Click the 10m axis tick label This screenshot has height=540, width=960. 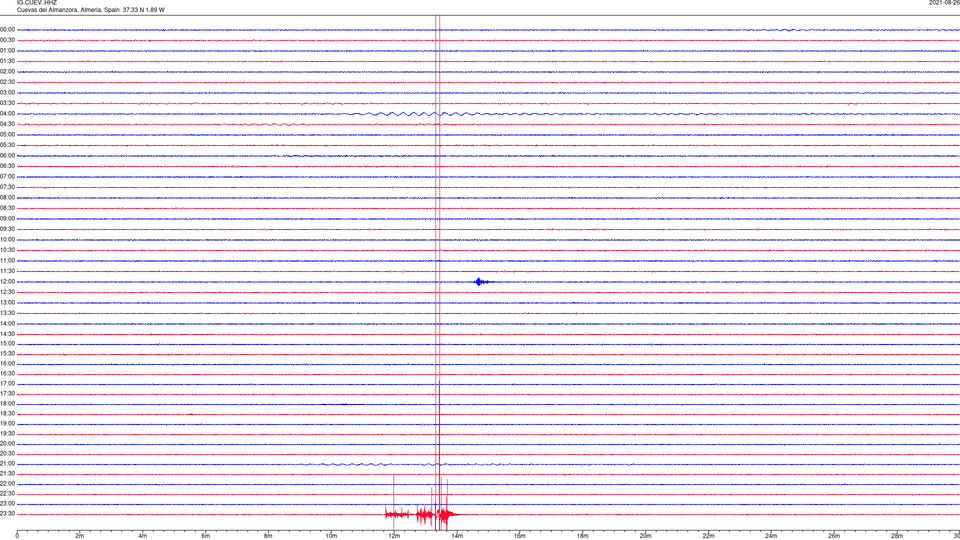tap(331, 536)
